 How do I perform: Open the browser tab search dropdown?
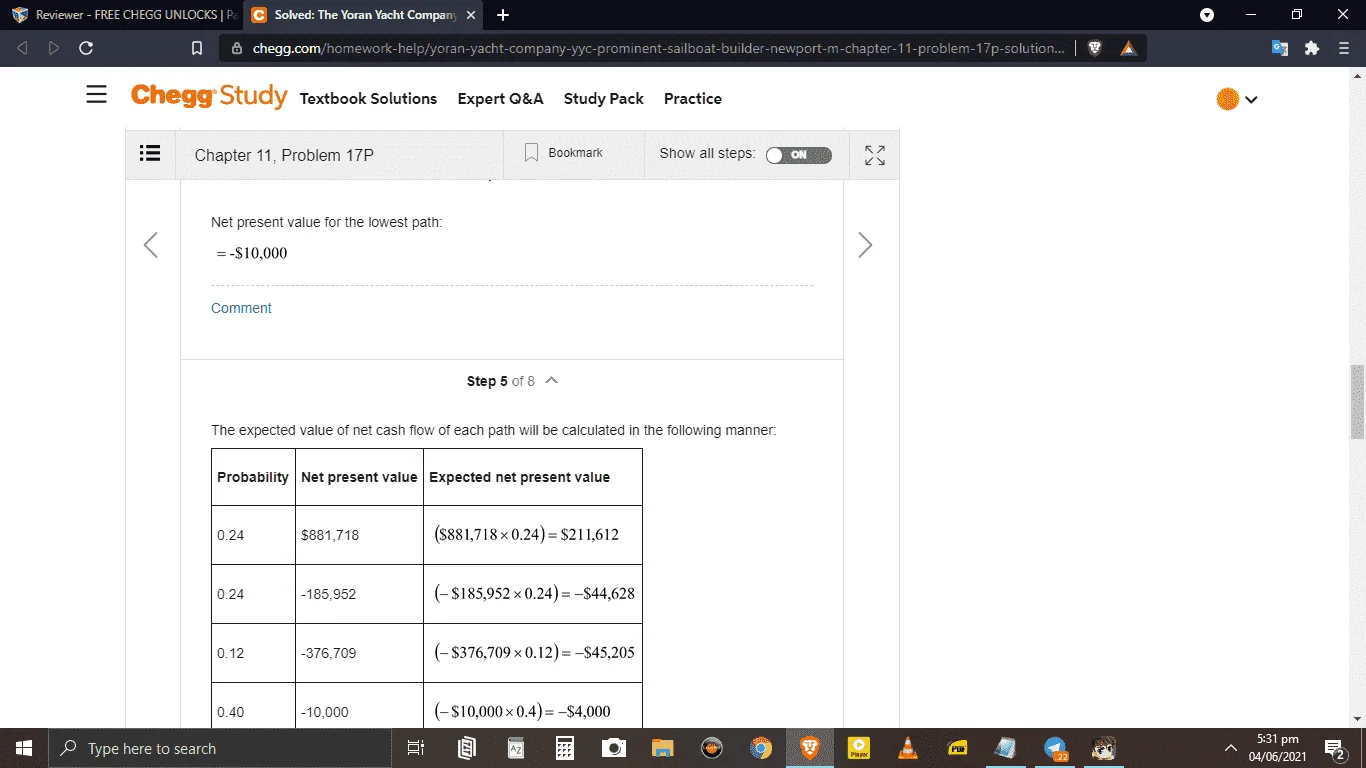point(1207,15)
